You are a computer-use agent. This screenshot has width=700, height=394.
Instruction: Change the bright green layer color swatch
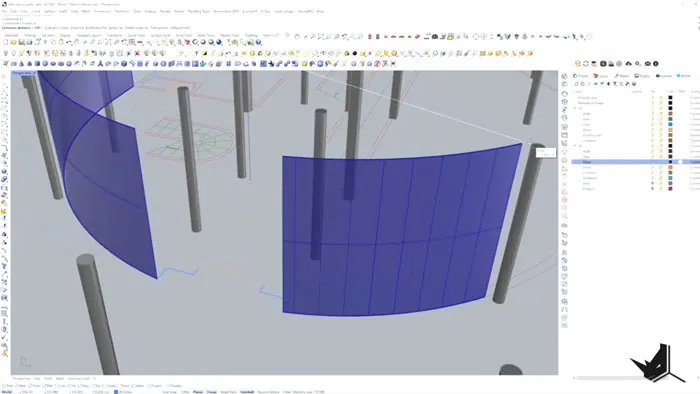(670, 119)
